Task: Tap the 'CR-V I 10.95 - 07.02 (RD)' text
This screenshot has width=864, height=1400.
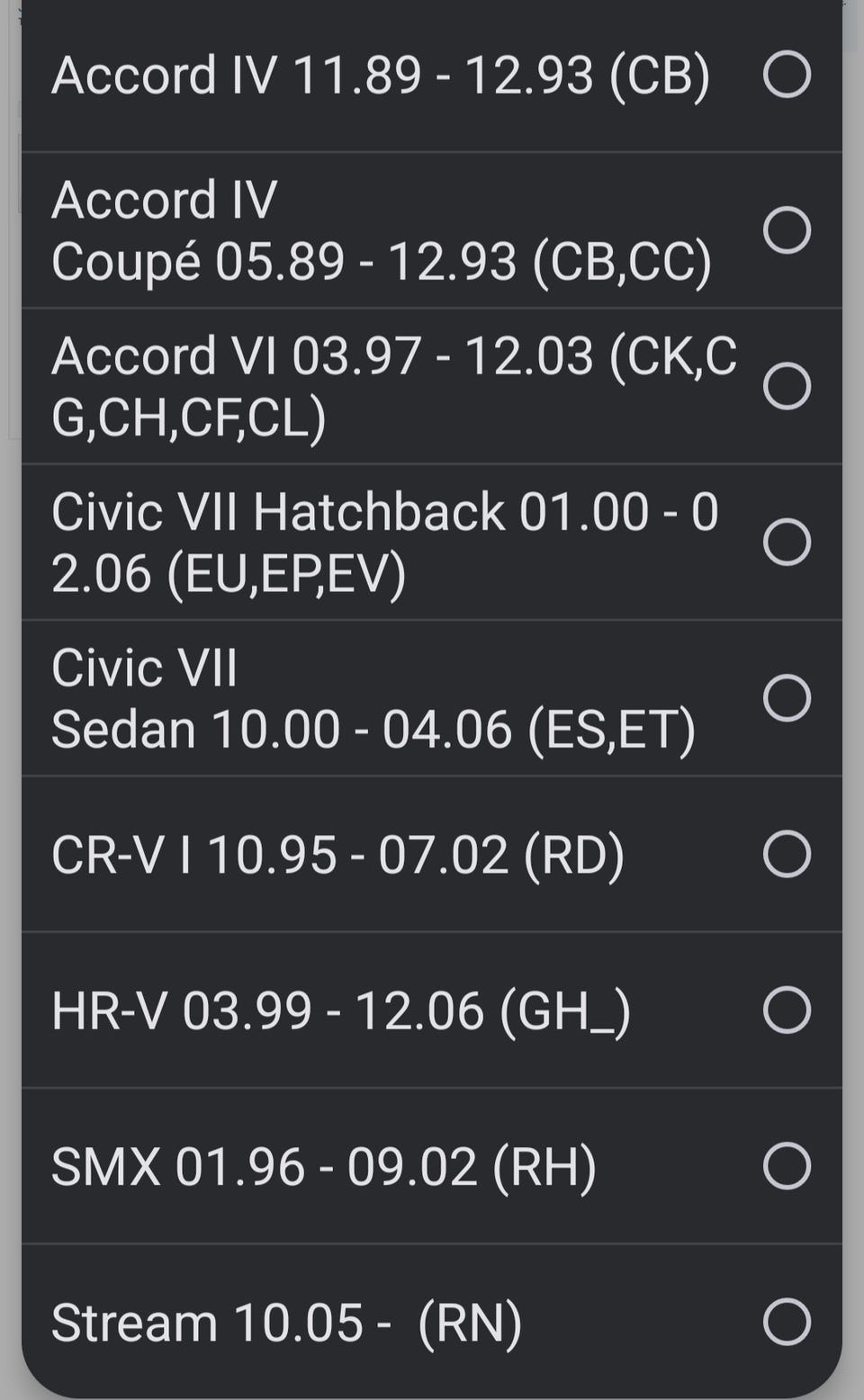Action: coord(337,855)
